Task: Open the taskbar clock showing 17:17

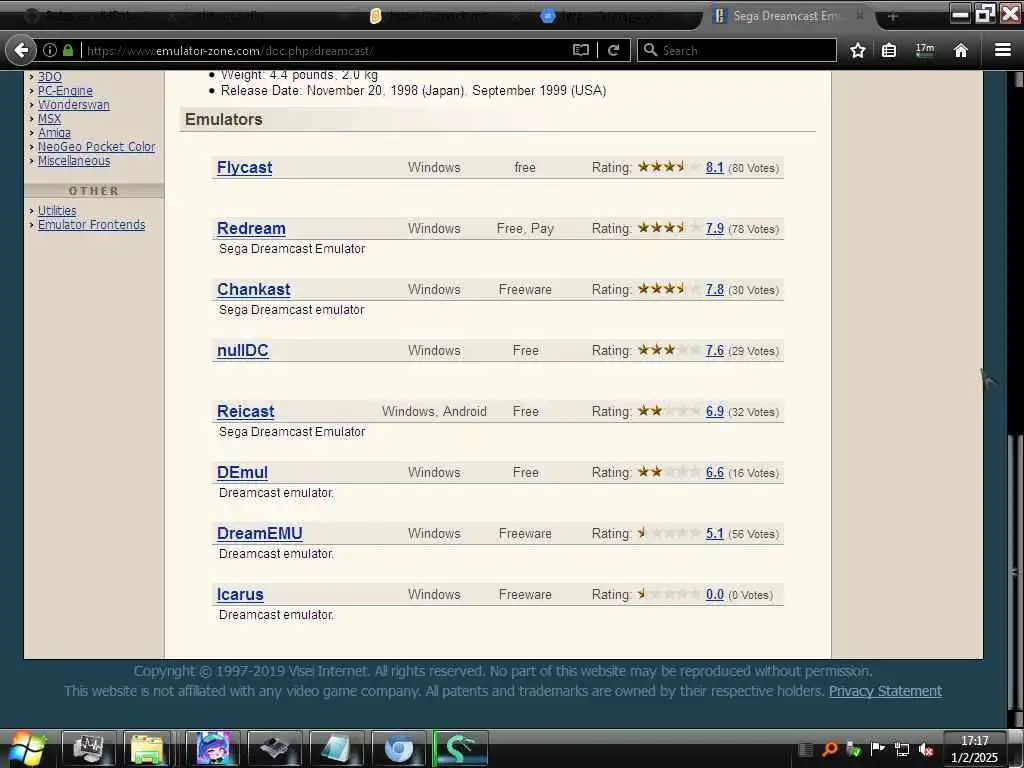Action: [974, 748]
